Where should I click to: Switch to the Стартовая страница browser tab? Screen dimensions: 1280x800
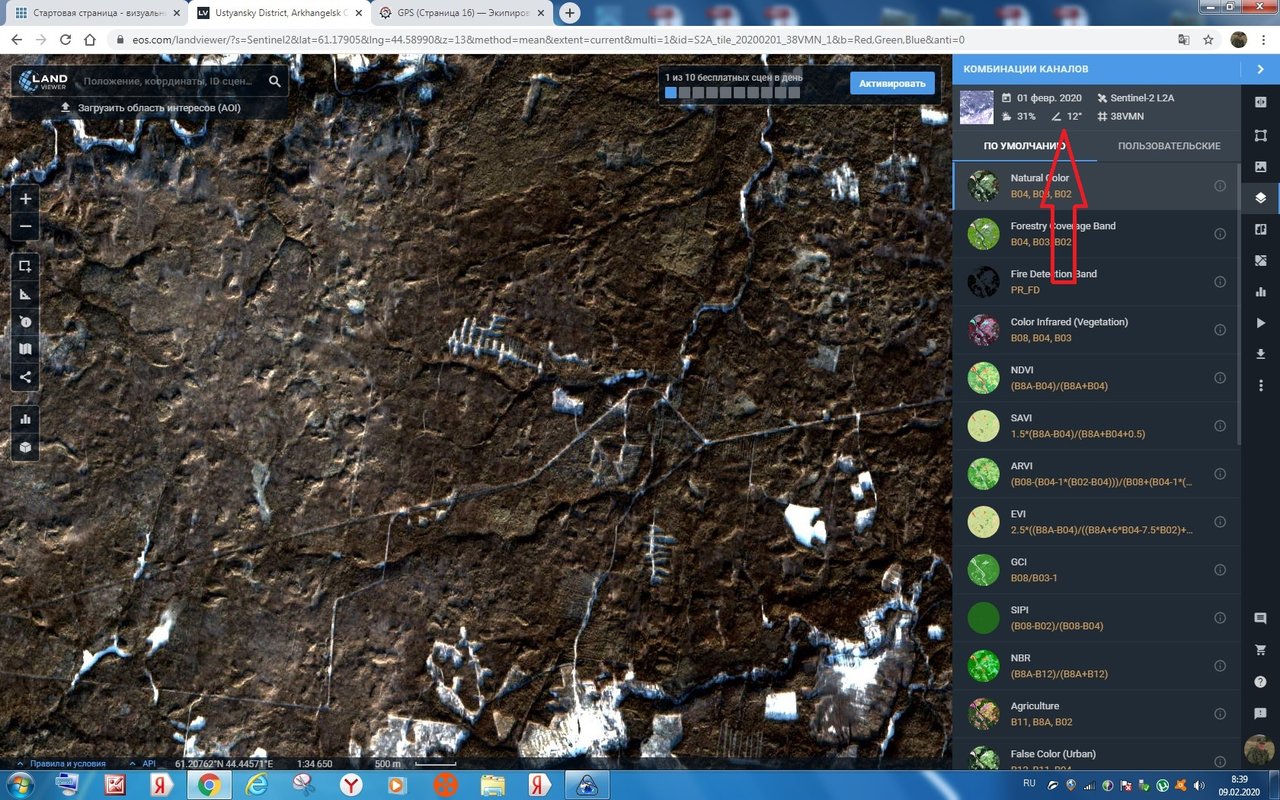pos(96,13)
